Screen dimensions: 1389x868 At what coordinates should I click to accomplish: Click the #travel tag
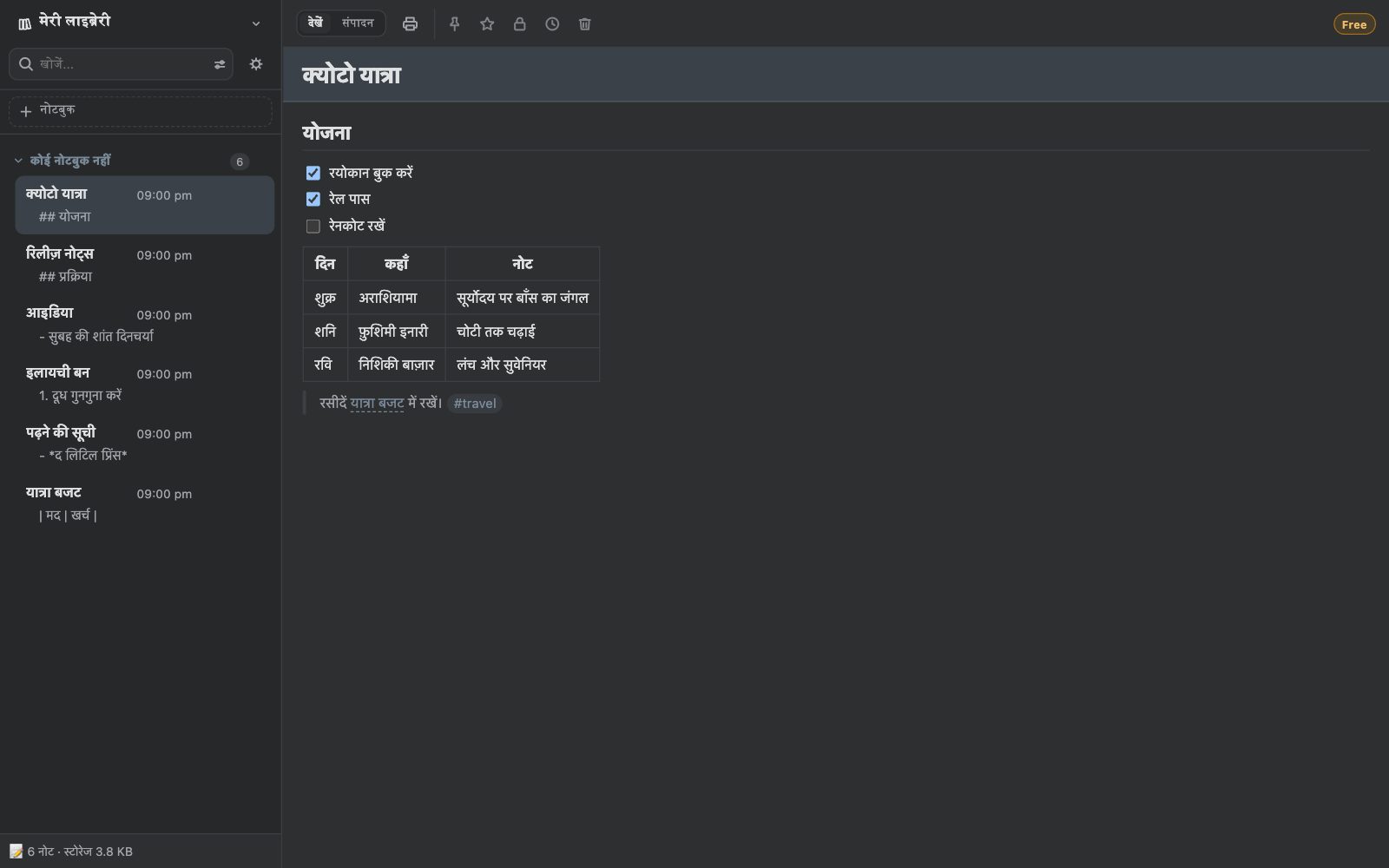(475, 404)
